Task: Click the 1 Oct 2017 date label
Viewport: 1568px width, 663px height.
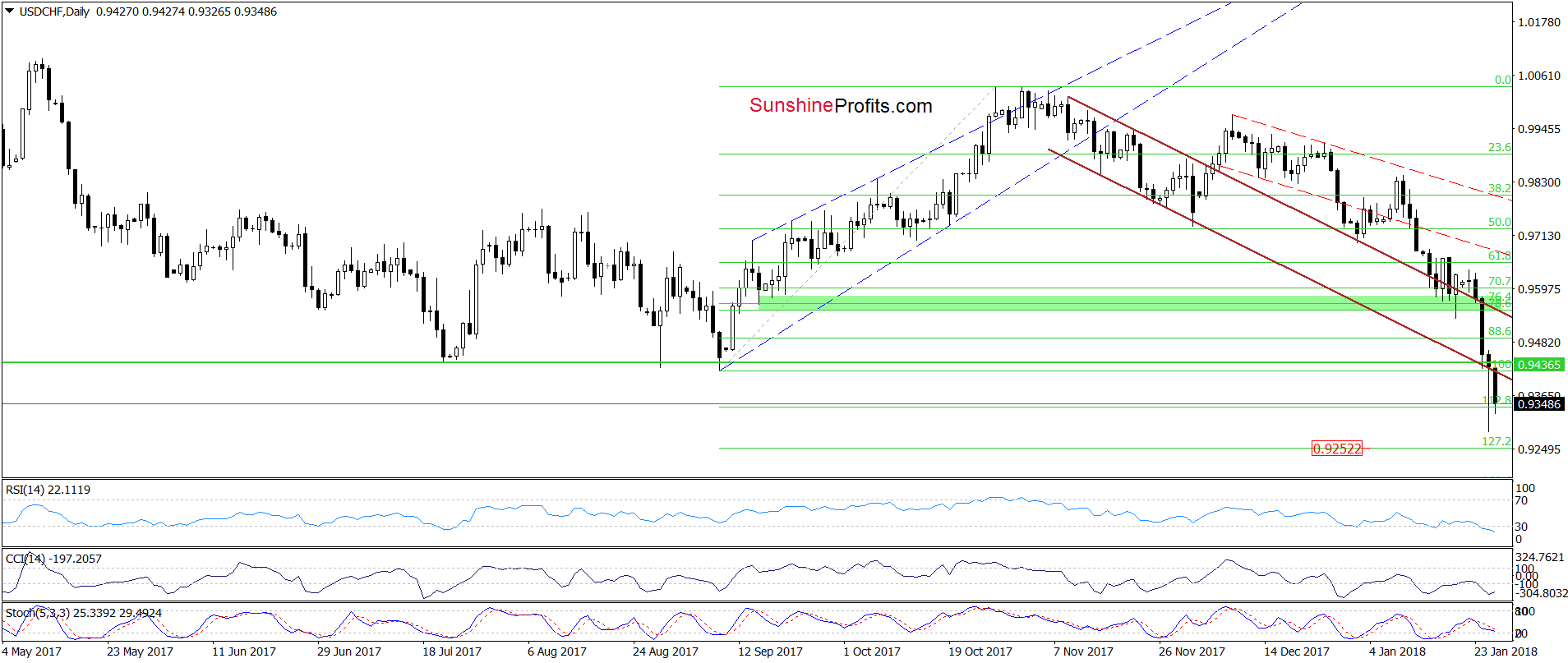Action: (x=872, y=651)
